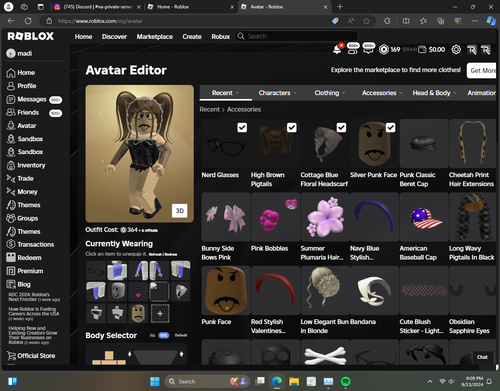Unequip glasses in Currently Wearing grid
This screenshot has height=391, width=500.
(x=96, y=271)
